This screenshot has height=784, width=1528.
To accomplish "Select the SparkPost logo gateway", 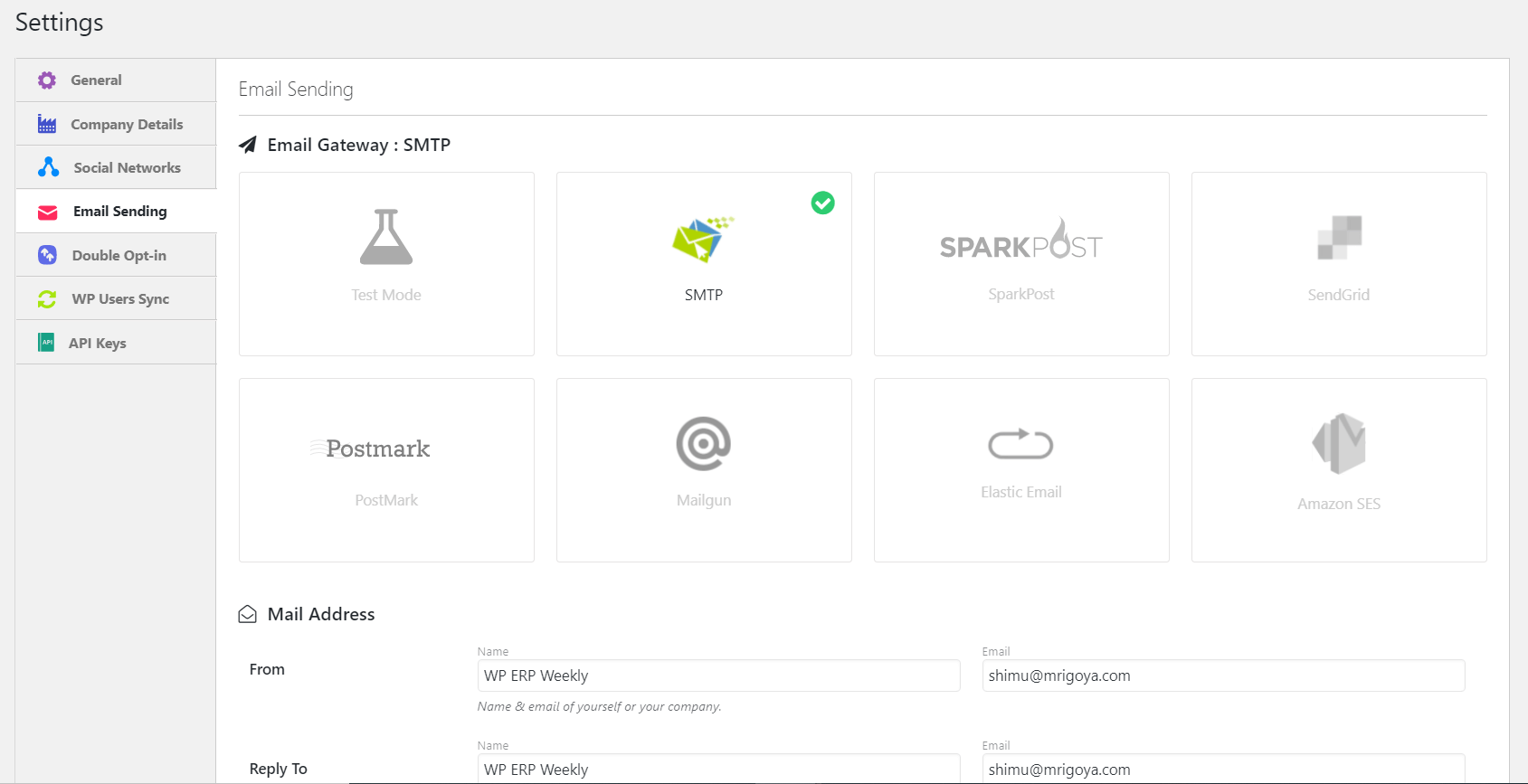I will coord(1020,241).
